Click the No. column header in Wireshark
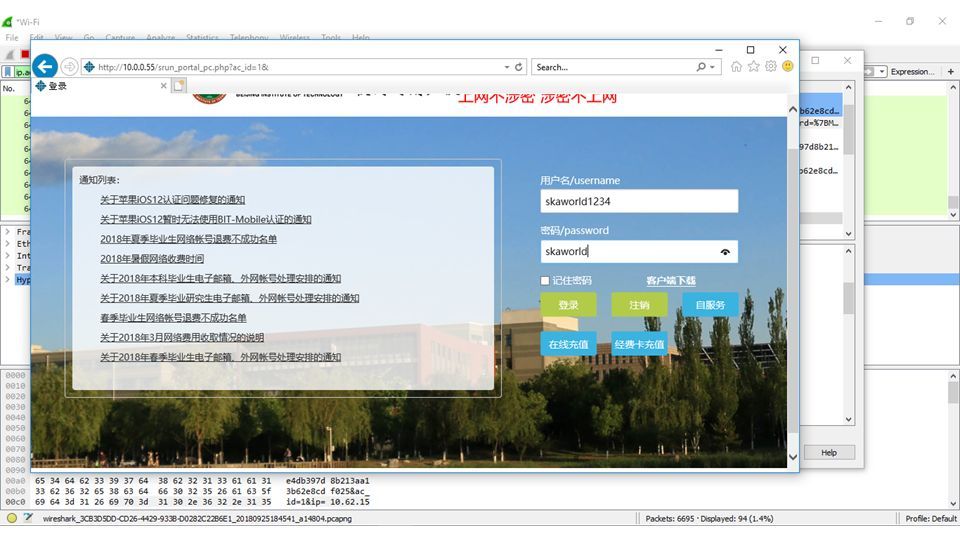 coord(9,88)
